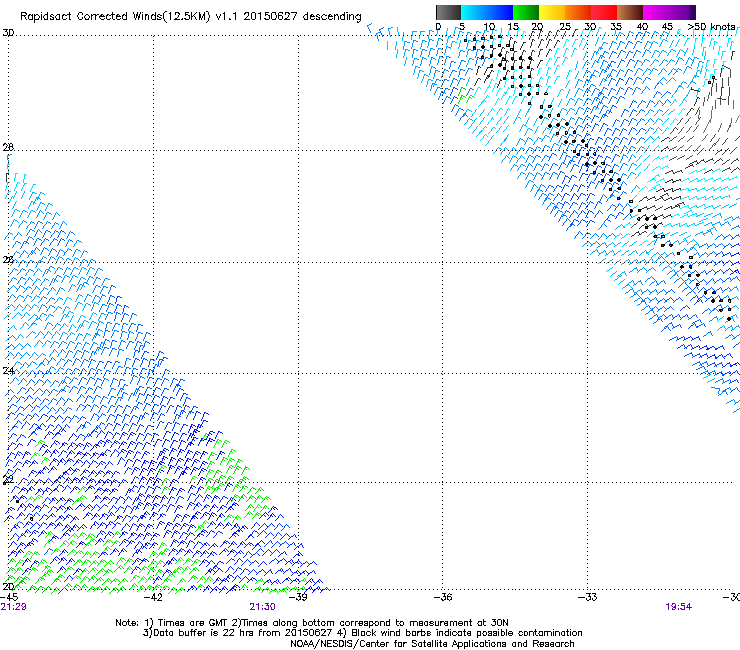Click the '10' label under the color bar

489,26
